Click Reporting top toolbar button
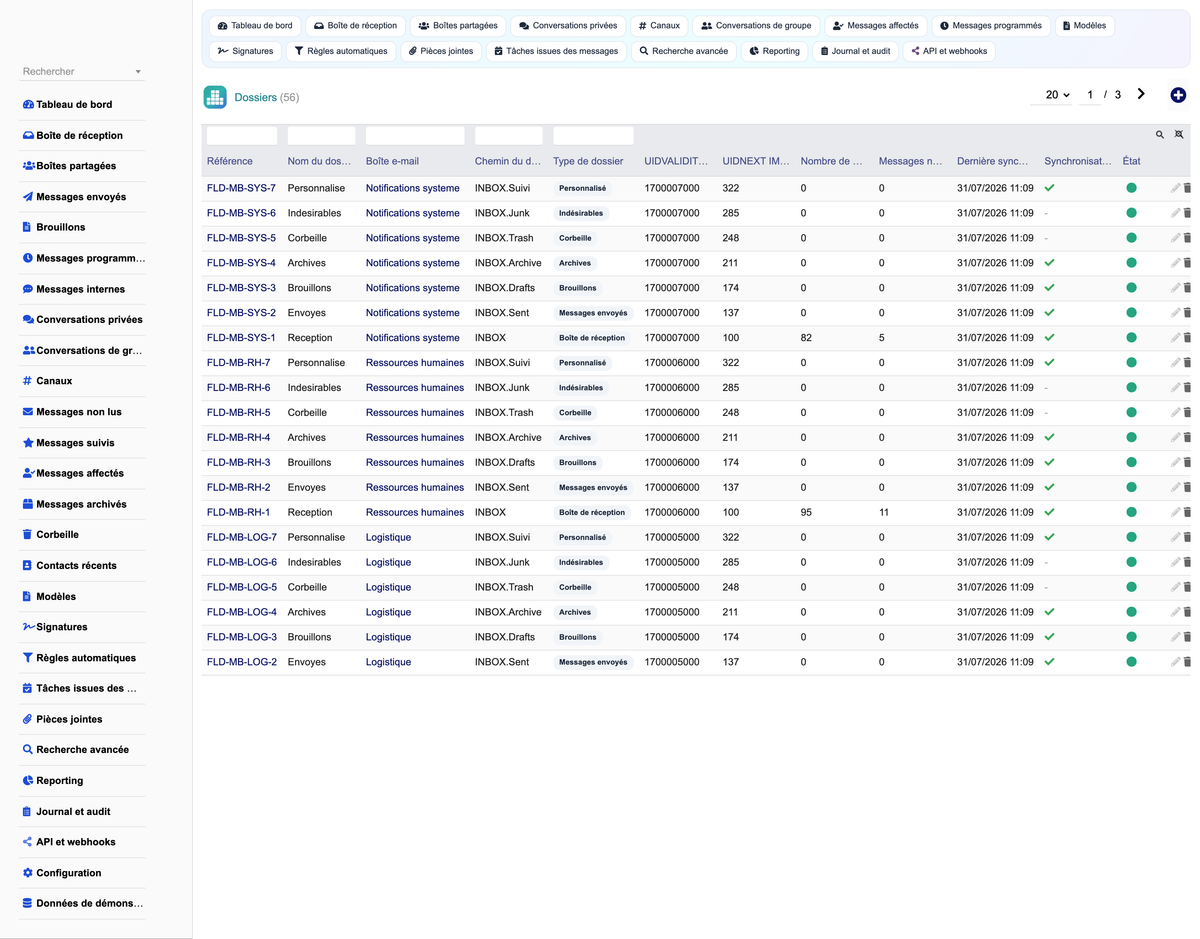 pos(774,51)
